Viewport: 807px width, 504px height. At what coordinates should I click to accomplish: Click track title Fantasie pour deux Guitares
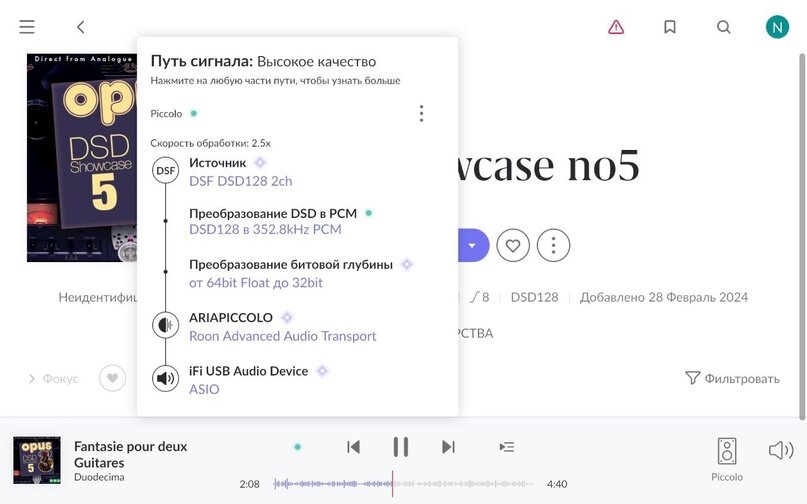coord(130,454)
